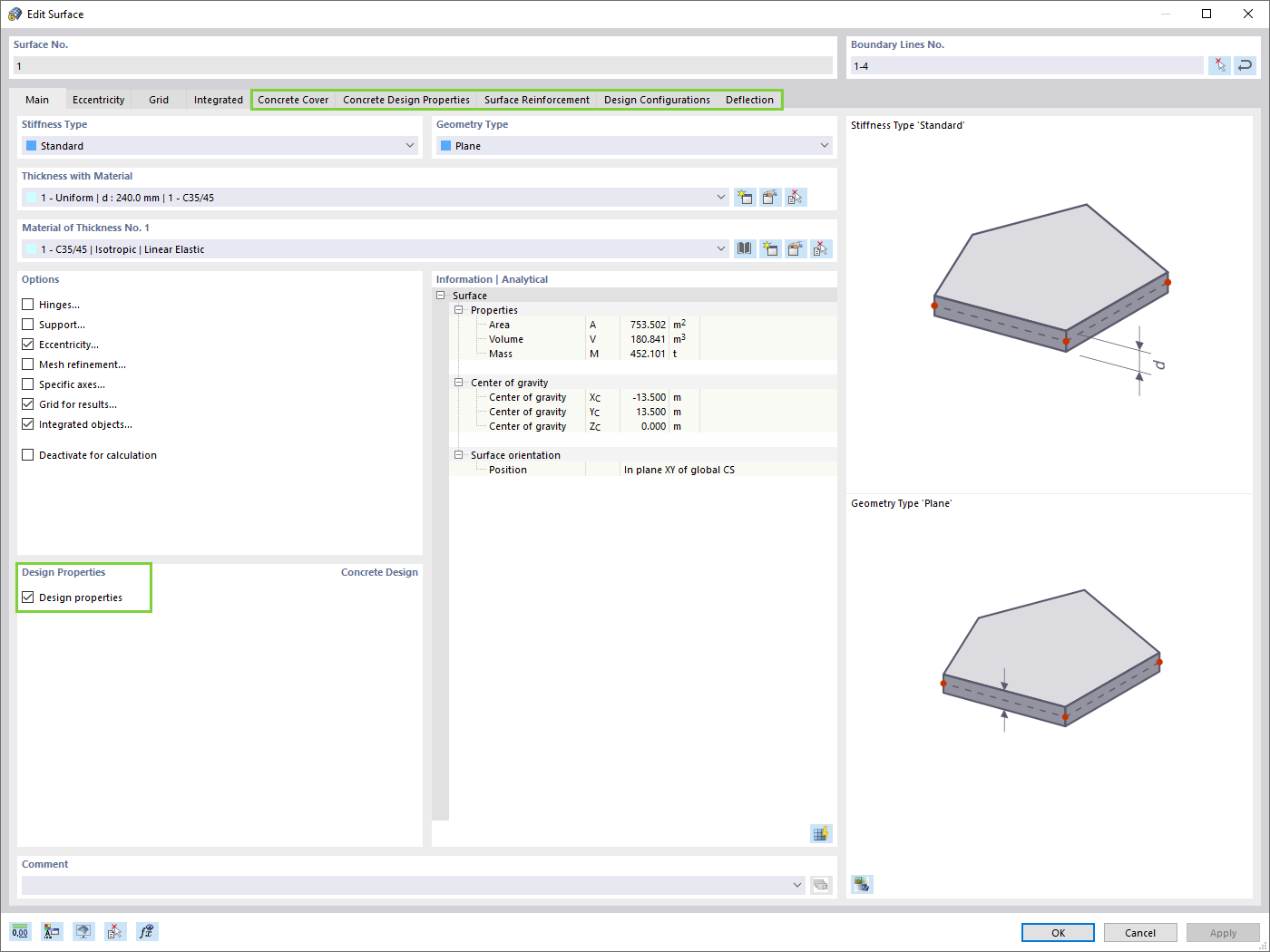Create a new material

pyautogui.click(x=770, y=248)
